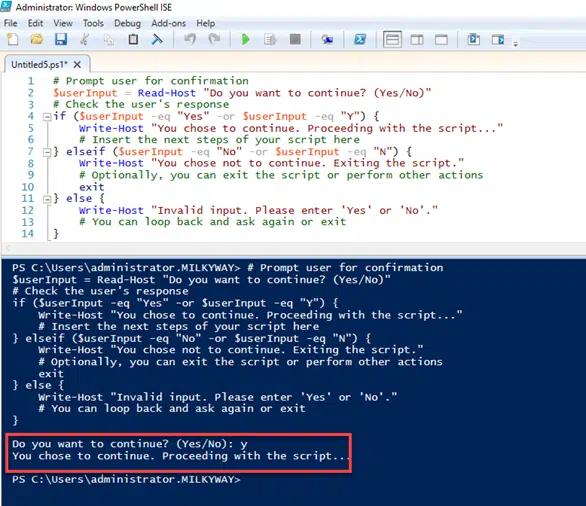Paste using the clipboard icon
The image size is (586, 506).
point(133,39)
